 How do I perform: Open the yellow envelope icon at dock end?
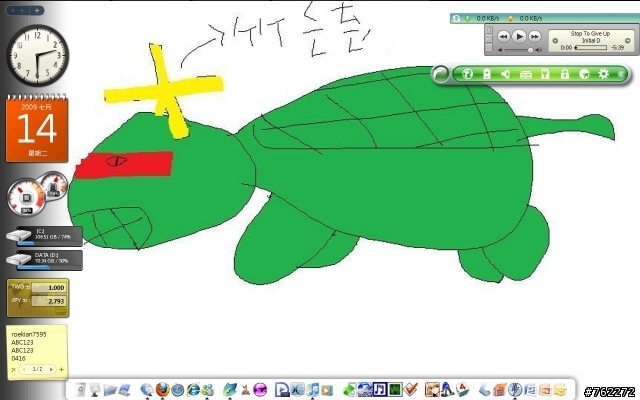(x=560, y=390)
